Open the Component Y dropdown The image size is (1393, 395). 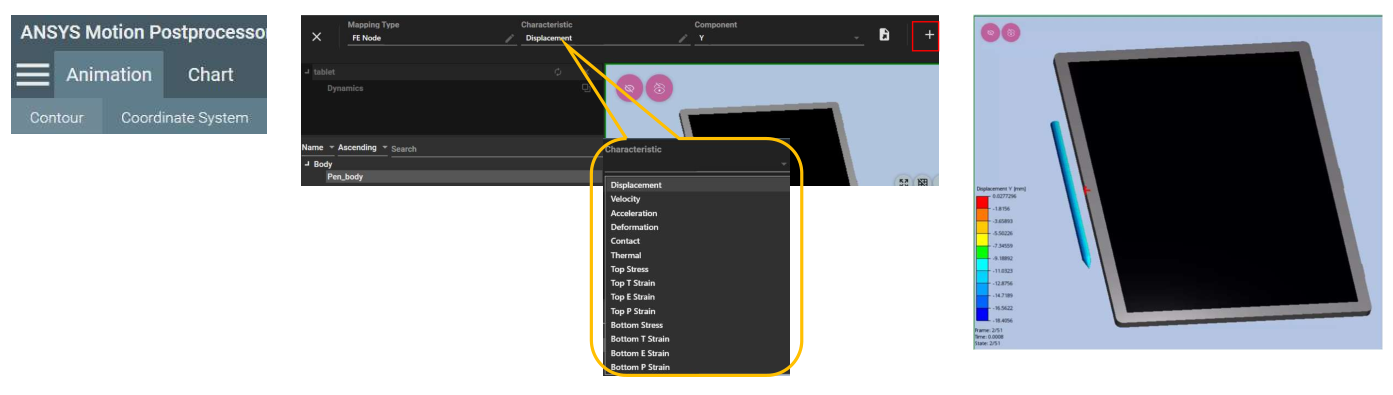[x=778, y=38]
